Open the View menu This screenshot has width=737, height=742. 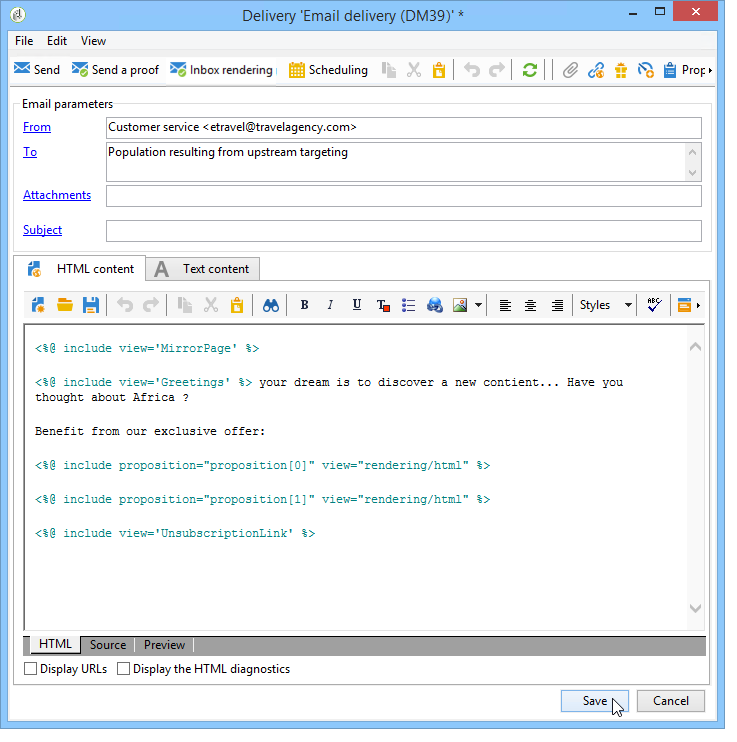click(93, 41)
